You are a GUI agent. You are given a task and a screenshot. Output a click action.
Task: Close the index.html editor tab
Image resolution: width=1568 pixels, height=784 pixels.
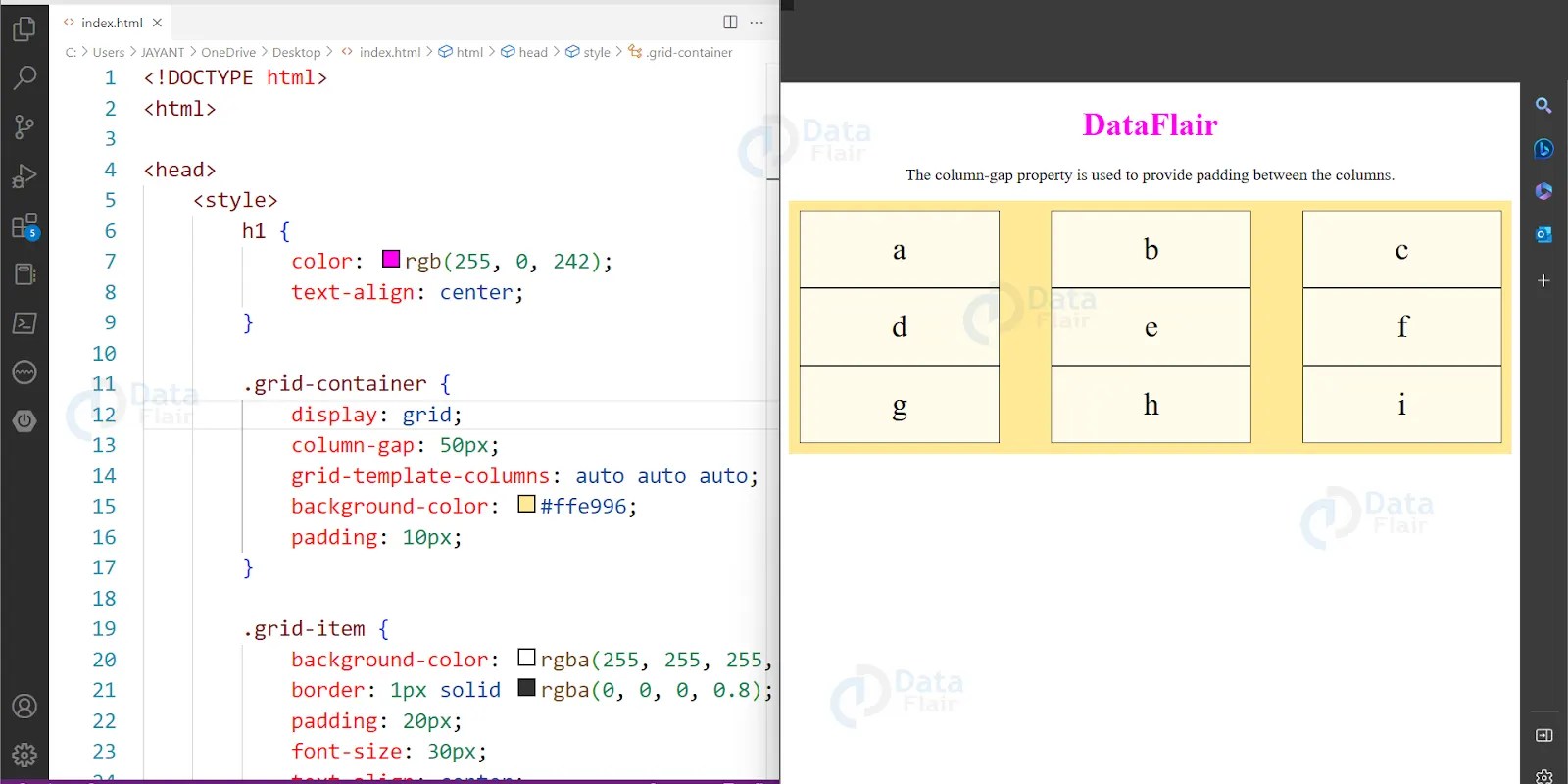pyautogui.click(x=157, y=22)
